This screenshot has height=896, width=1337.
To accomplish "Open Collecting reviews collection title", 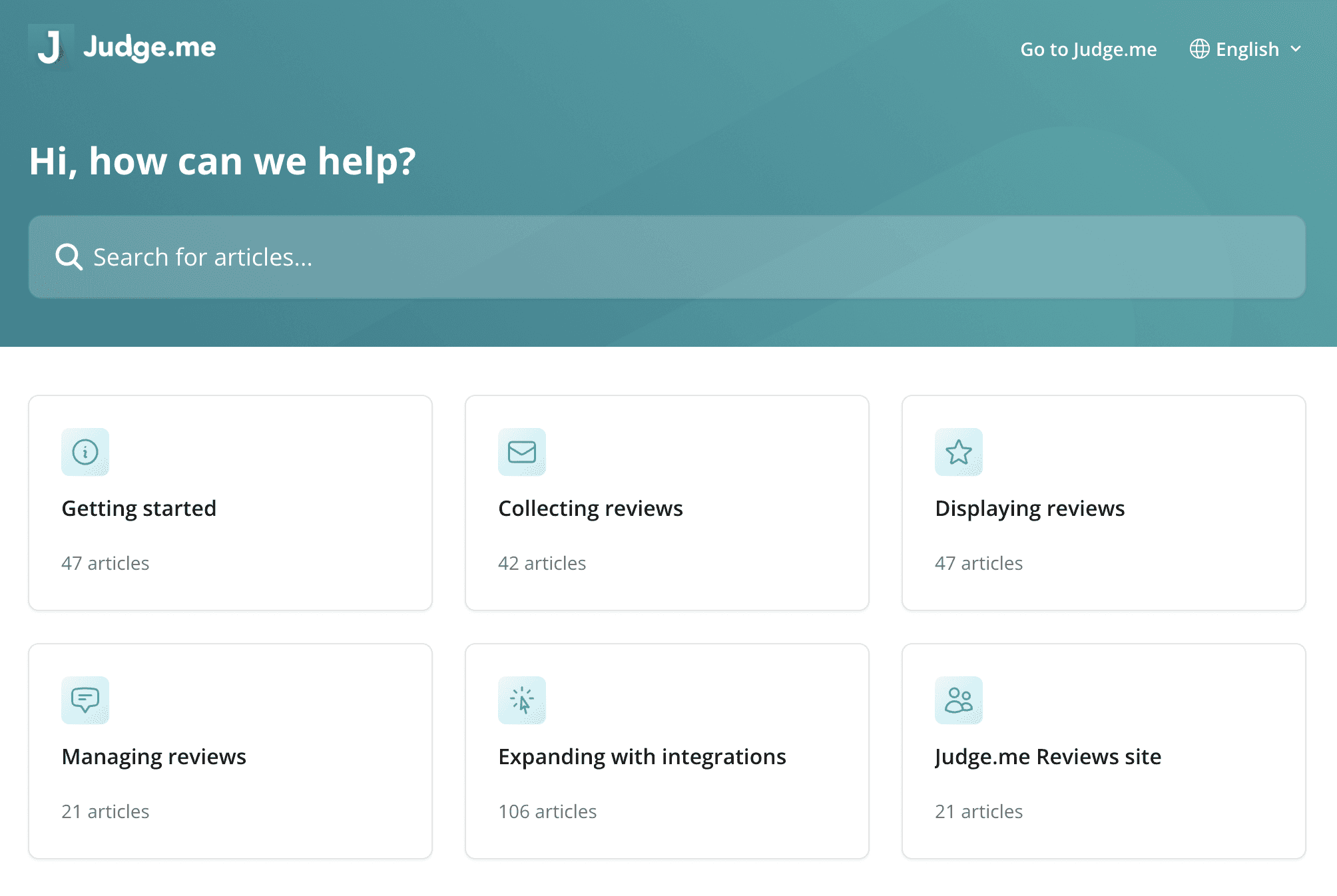I will [591, 509].
